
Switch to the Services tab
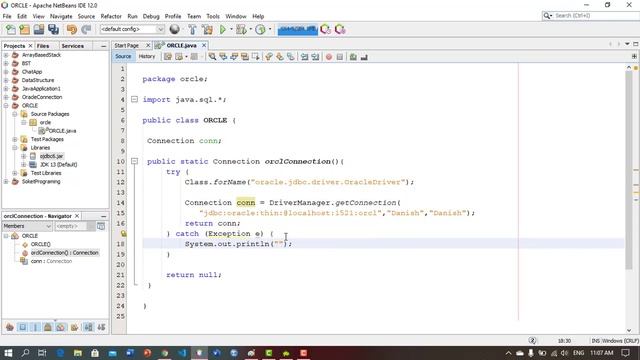pyautogui.click(x=73, y=46)
